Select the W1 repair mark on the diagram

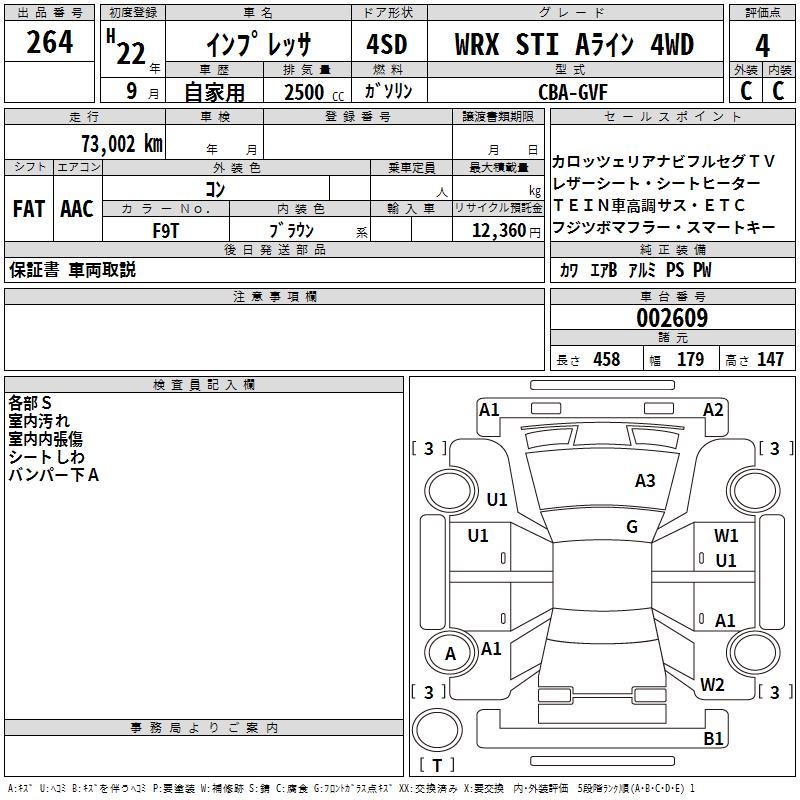pyautogui.click(x=726, y=536)
